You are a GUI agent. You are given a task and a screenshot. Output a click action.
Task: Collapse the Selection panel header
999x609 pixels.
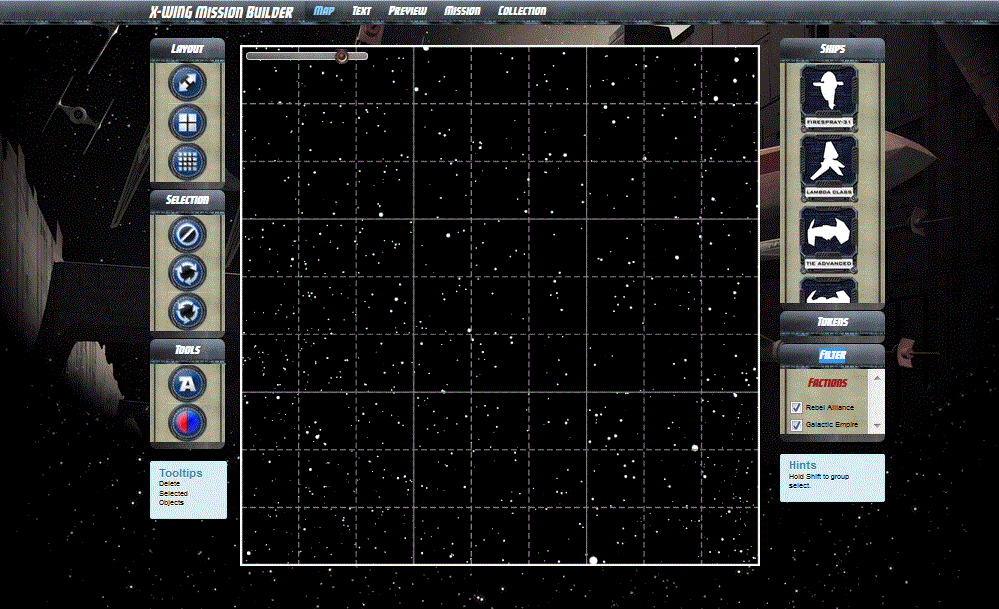(x=187, y=200)
